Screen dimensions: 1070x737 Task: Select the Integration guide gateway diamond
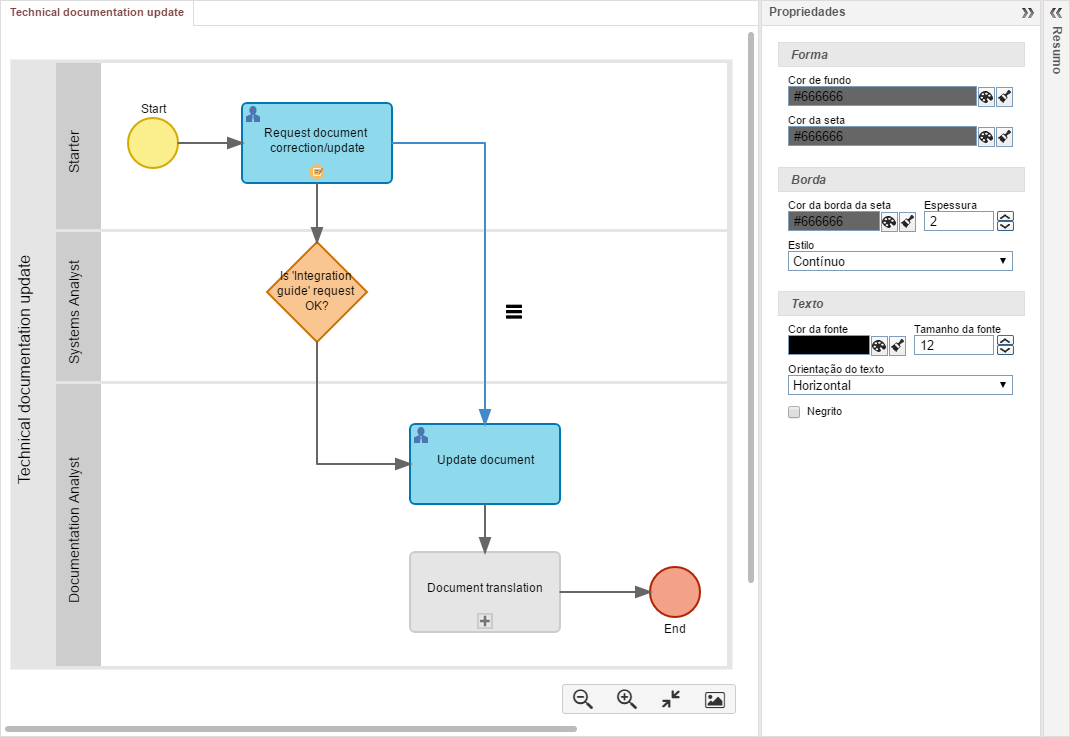(x=317, y=292)
